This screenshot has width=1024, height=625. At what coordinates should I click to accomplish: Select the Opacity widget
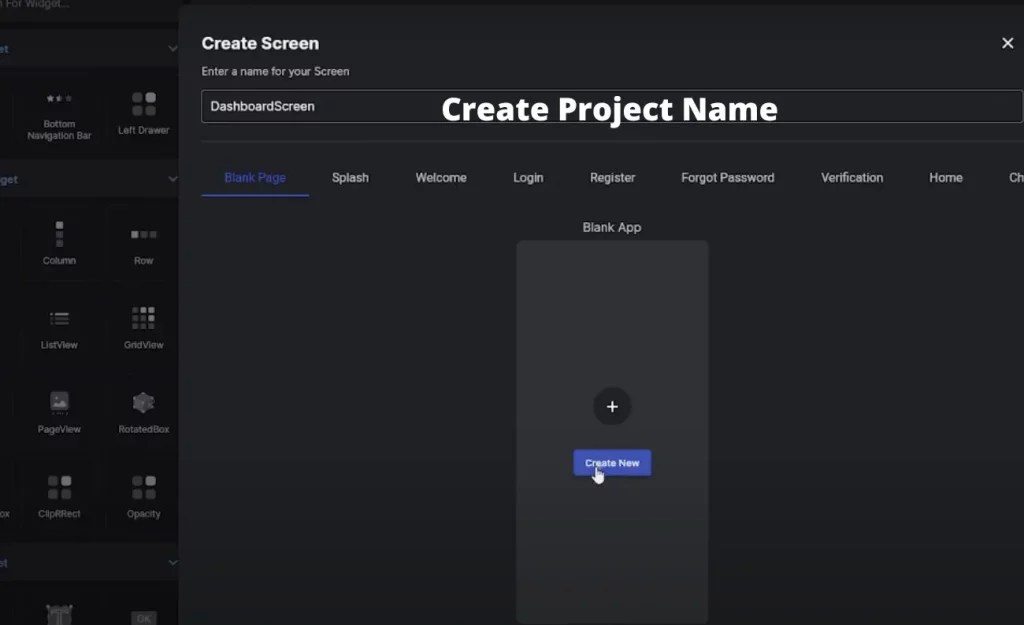(x=142, y=495)
